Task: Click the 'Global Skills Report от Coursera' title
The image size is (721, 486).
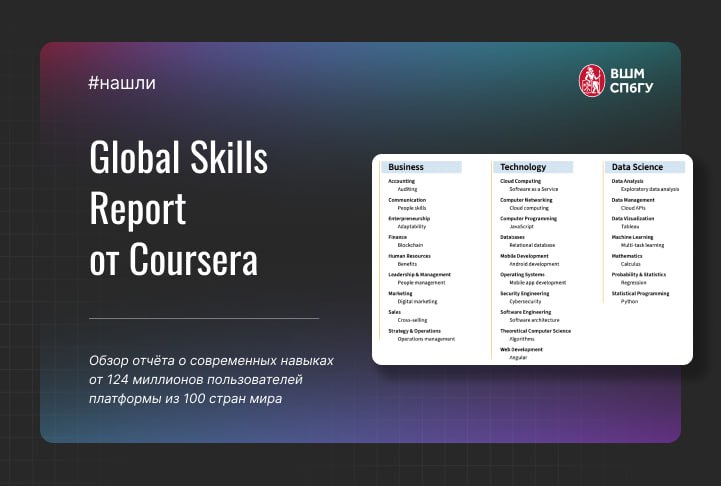Action: coord(178,208)
